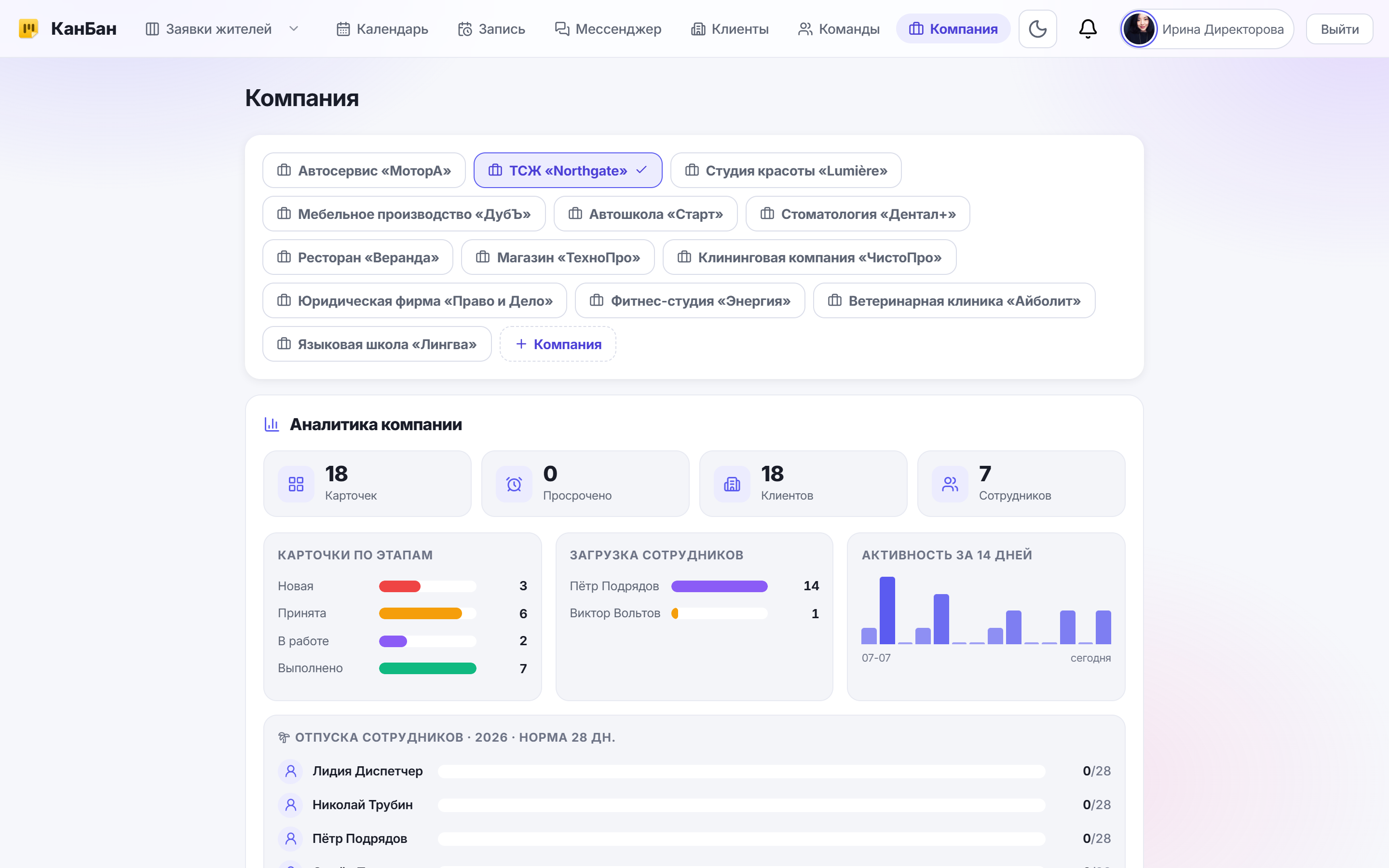Click the briefcase icon in Компания nav tab
The image size is (1389, 868).
pyautogui.click(x=916, y=29)
